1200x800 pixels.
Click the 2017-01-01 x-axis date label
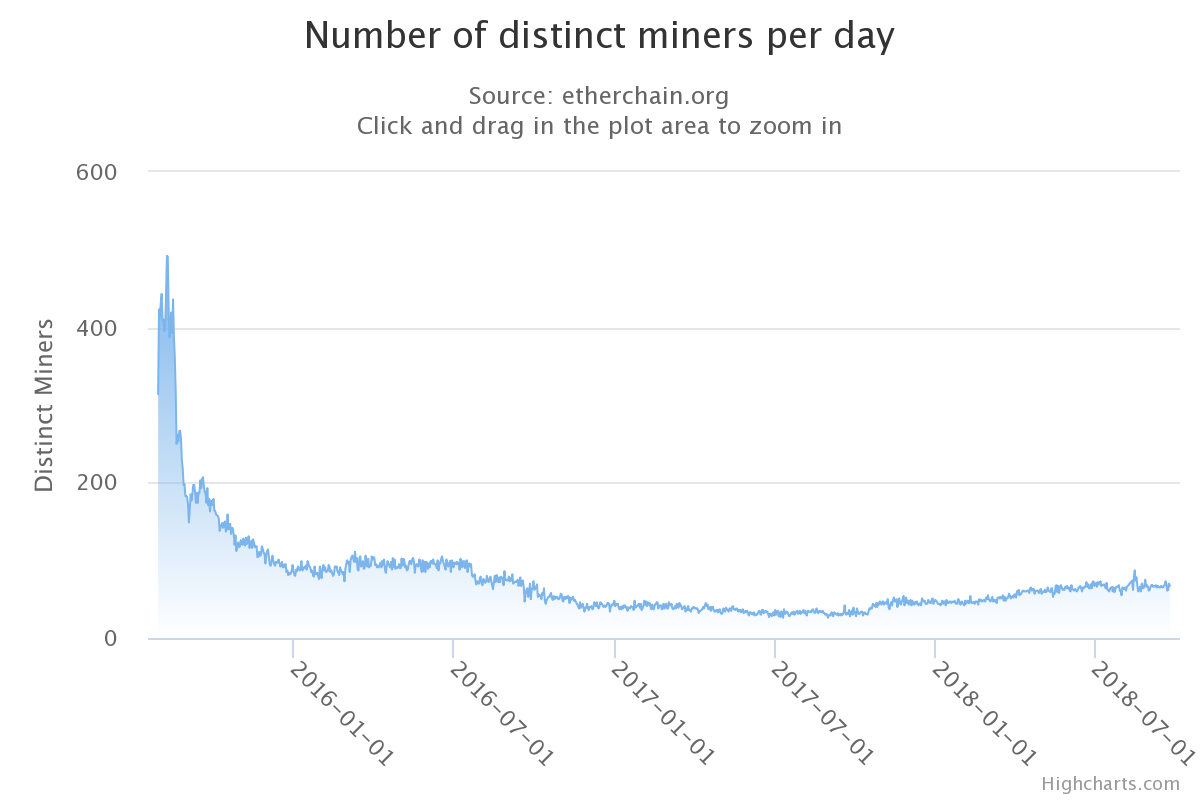[662, 713]
